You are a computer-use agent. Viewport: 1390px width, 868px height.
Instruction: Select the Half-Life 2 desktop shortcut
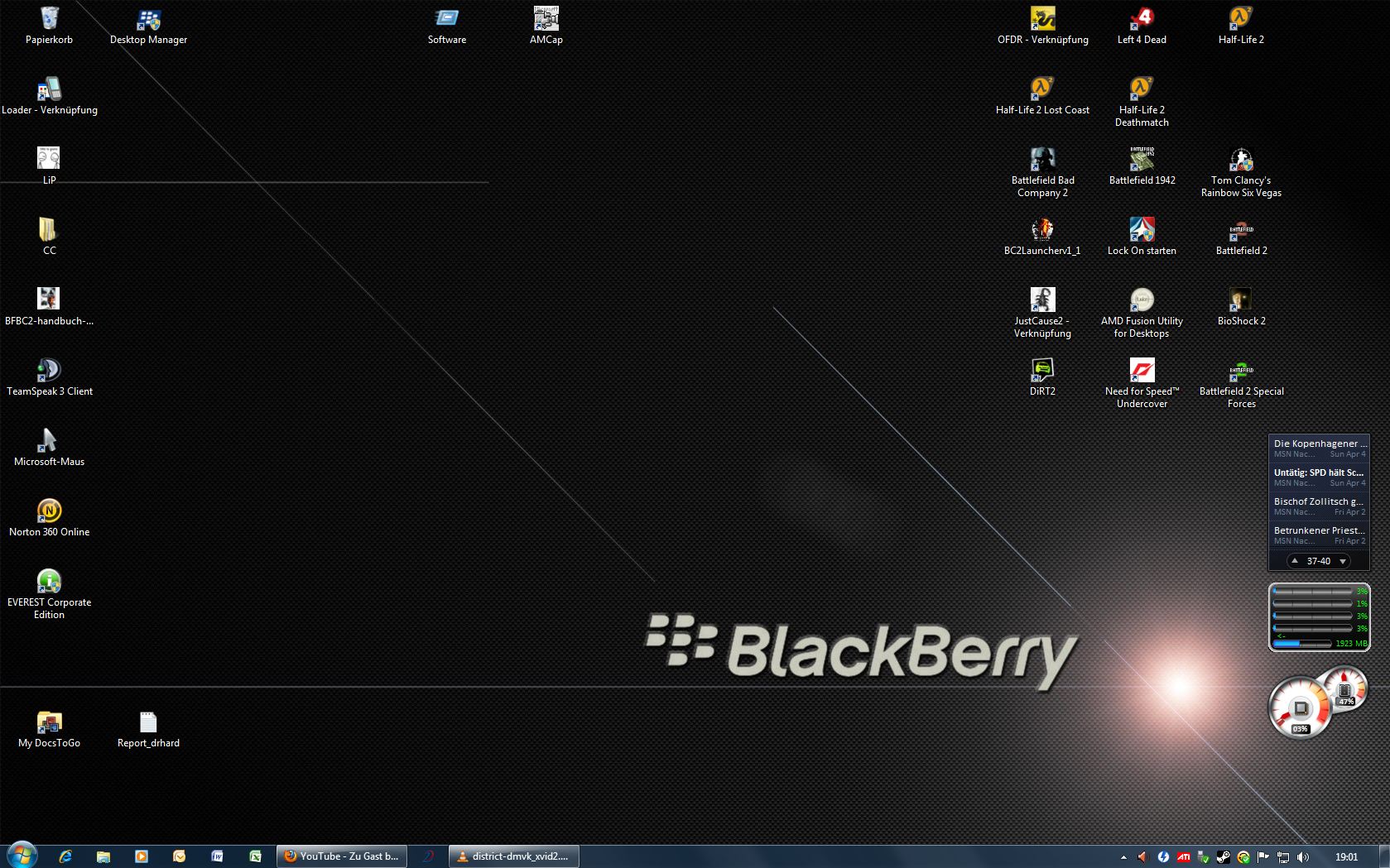pos(1241,26)
